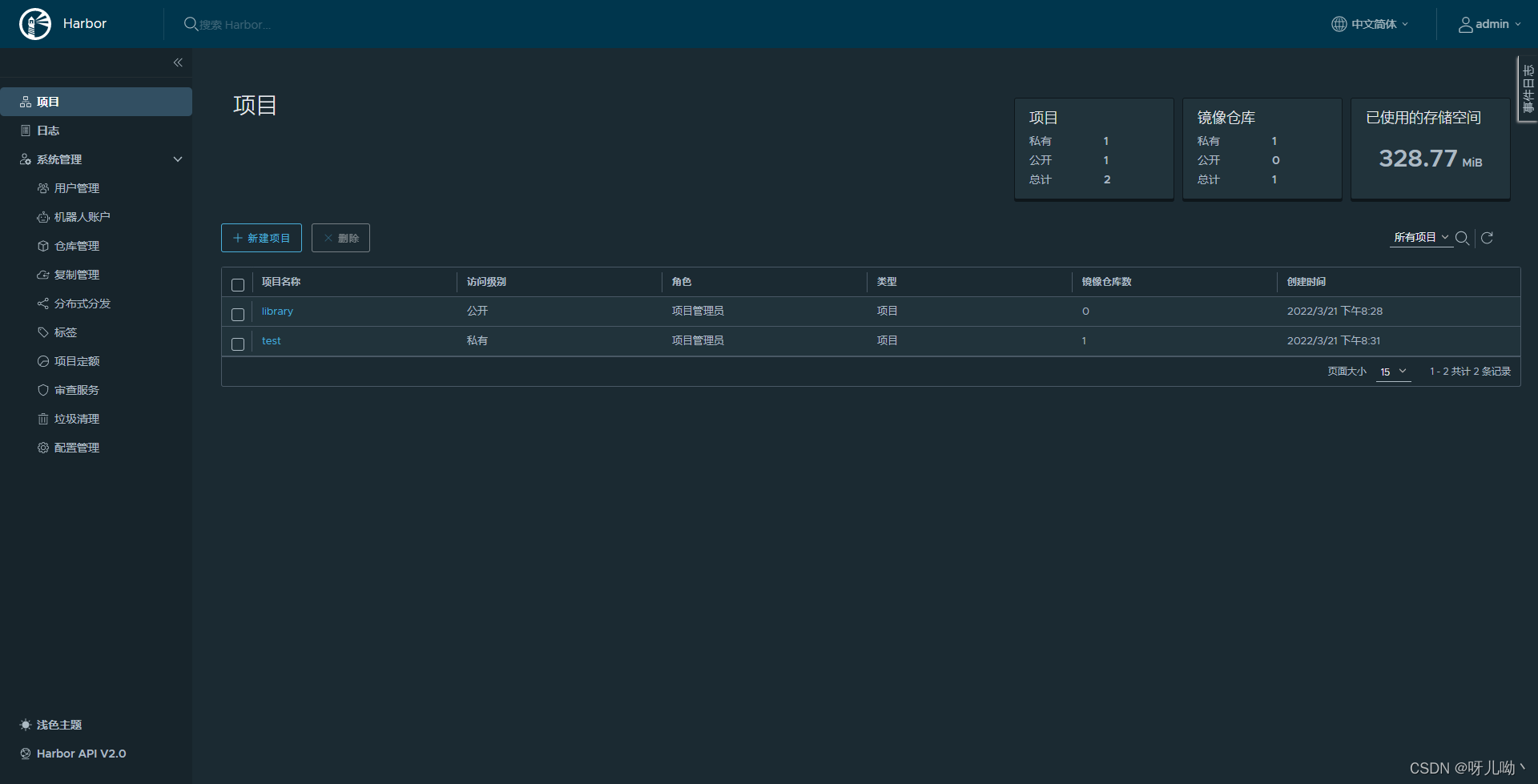Click the Harbor API V2.0 icon

click(x=26, y=754)
